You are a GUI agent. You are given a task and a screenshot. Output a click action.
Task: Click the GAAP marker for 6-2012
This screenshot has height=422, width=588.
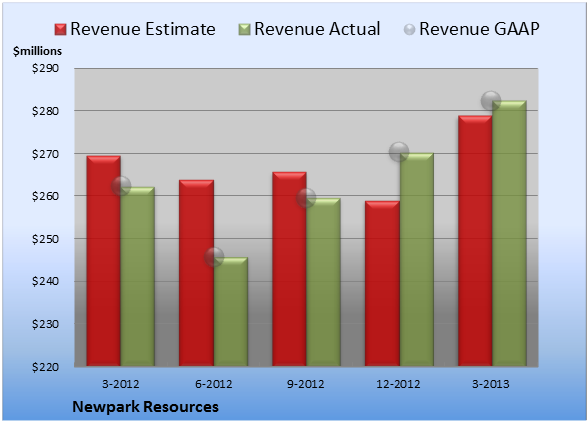coord(214,257)
